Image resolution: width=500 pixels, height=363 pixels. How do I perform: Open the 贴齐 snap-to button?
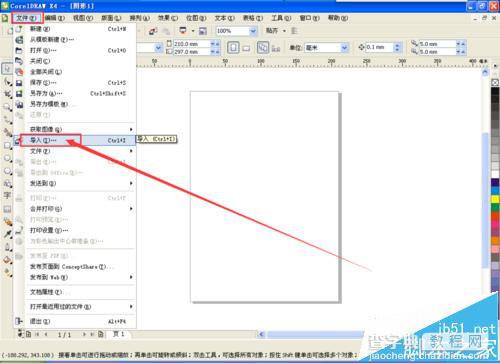tap(275, 31)
